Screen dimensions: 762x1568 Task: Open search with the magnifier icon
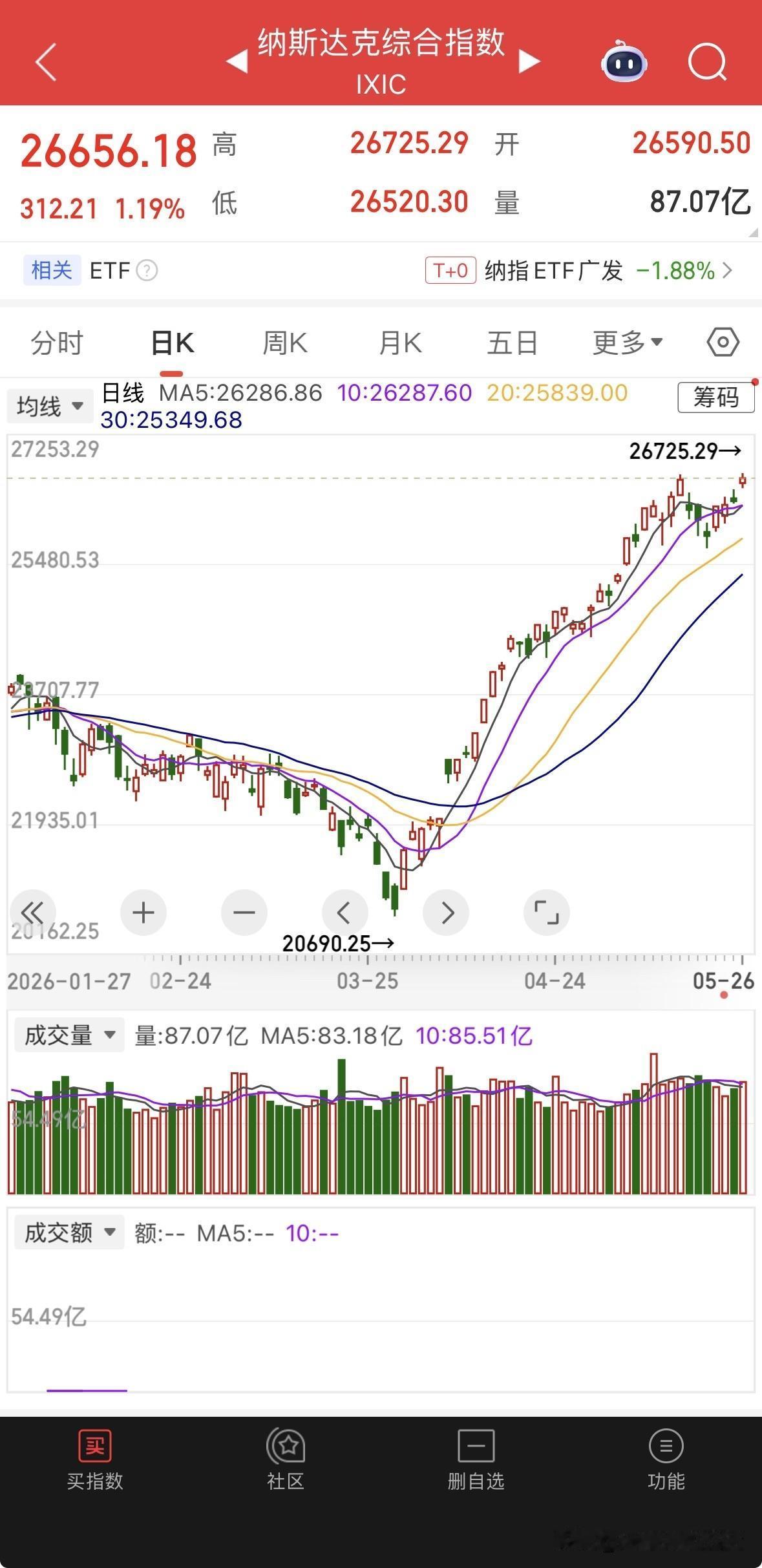708,62
